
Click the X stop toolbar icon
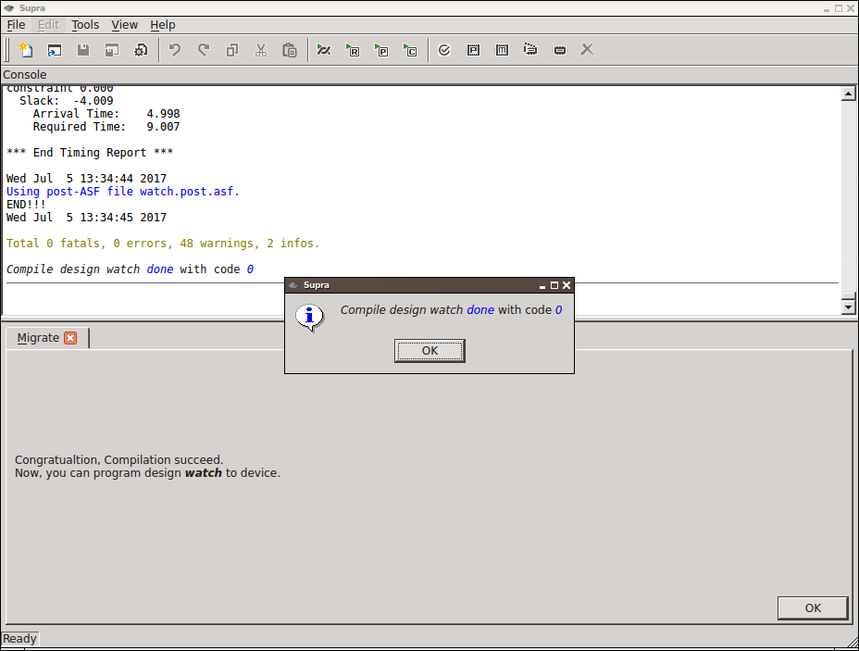tap(587, 50)
